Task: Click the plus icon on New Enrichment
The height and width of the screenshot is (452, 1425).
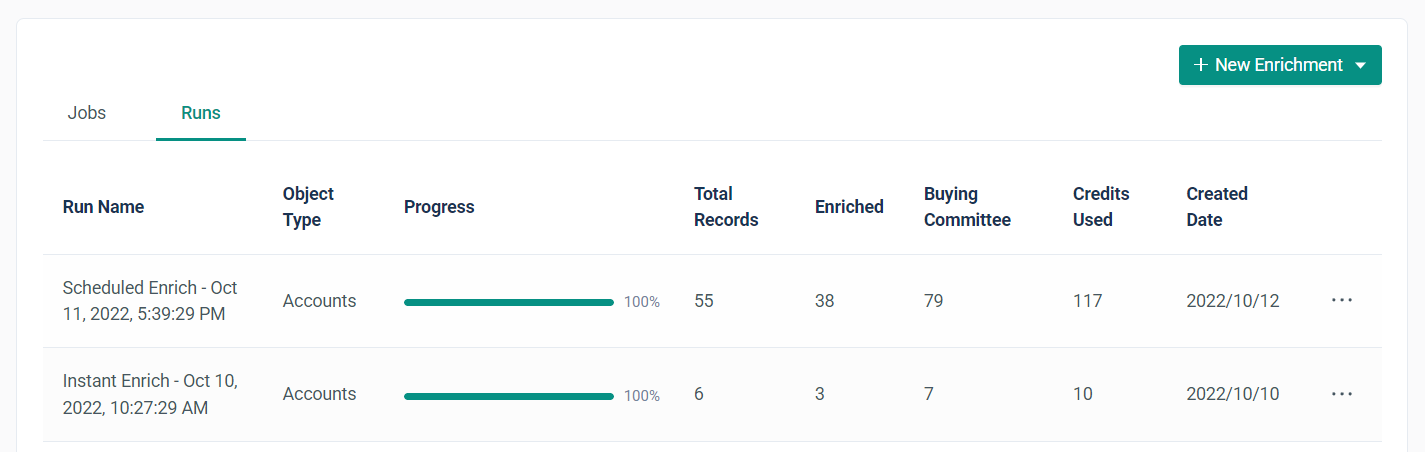Action: pos(1201,65)
